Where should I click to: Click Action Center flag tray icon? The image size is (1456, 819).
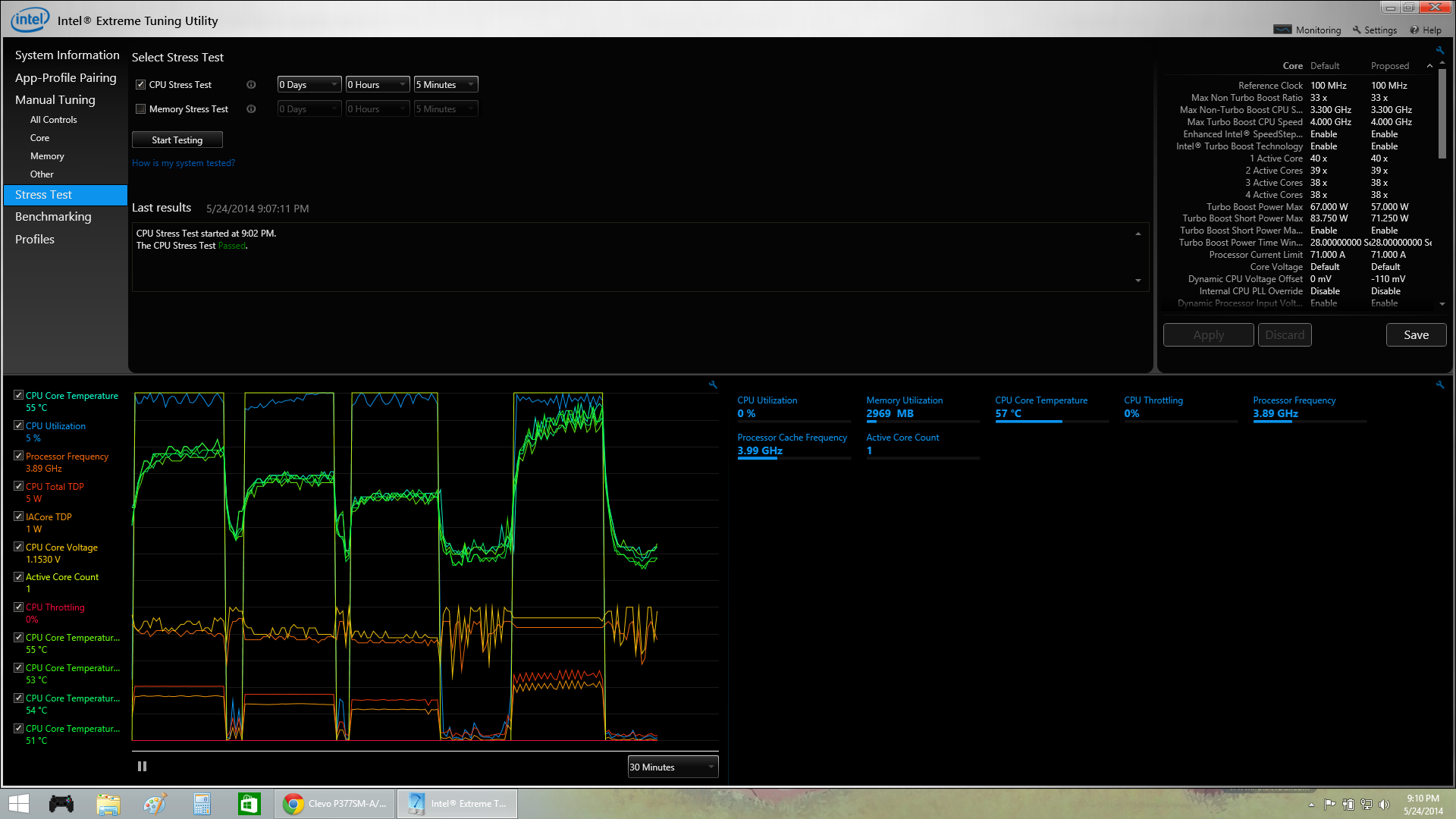point(1329,805)
